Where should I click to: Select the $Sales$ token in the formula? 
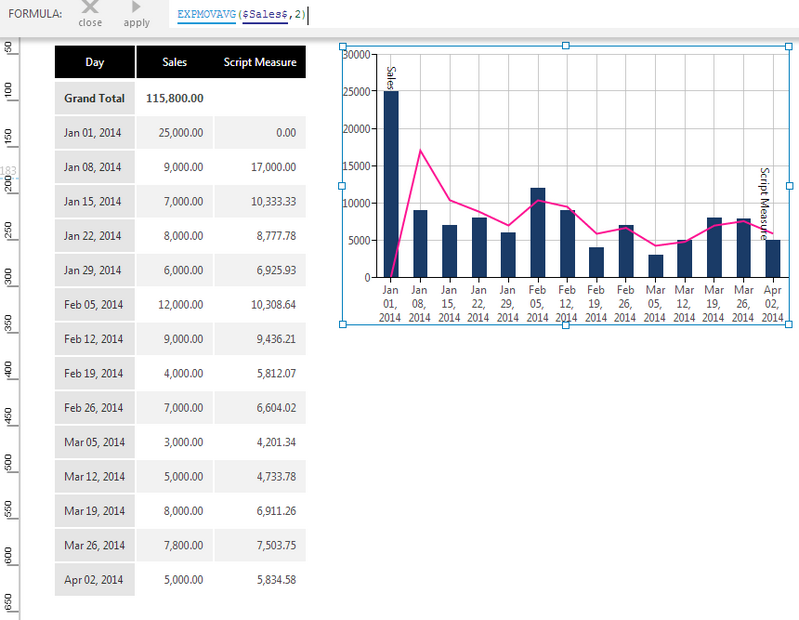click(265, 14)
